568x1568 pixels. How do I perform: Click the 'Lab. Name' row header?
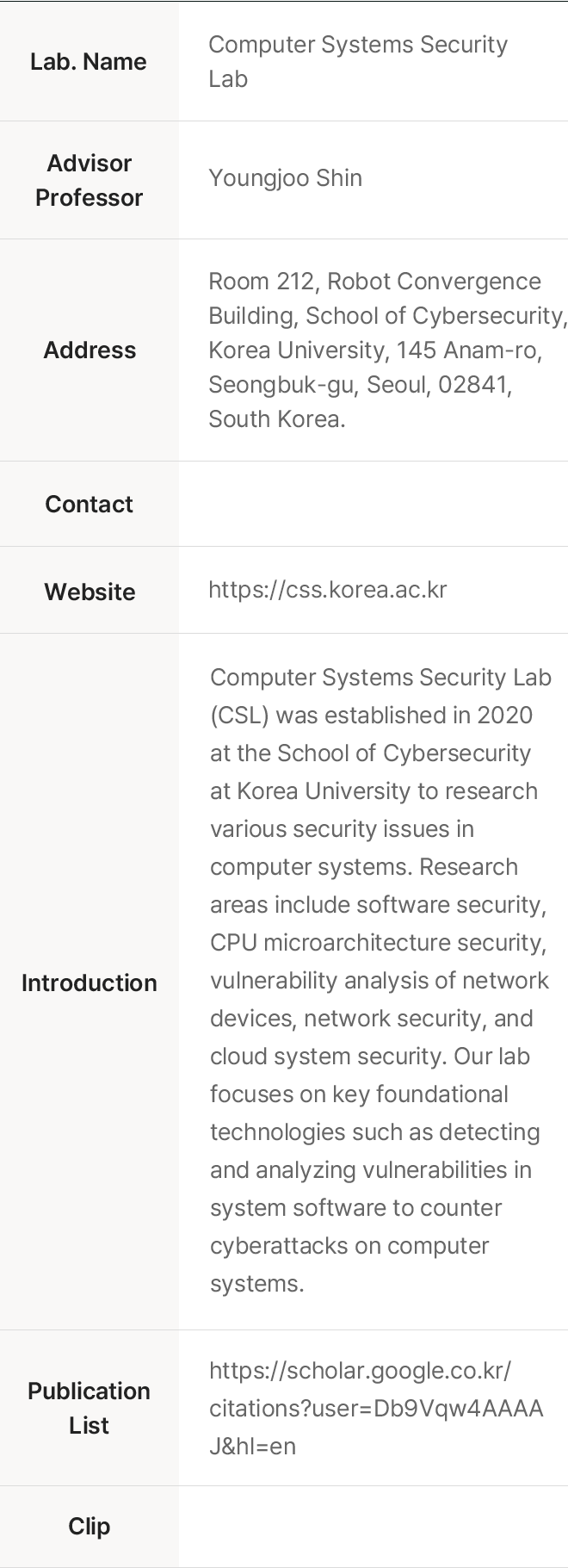pyautogui.click(x=89, y=61)
